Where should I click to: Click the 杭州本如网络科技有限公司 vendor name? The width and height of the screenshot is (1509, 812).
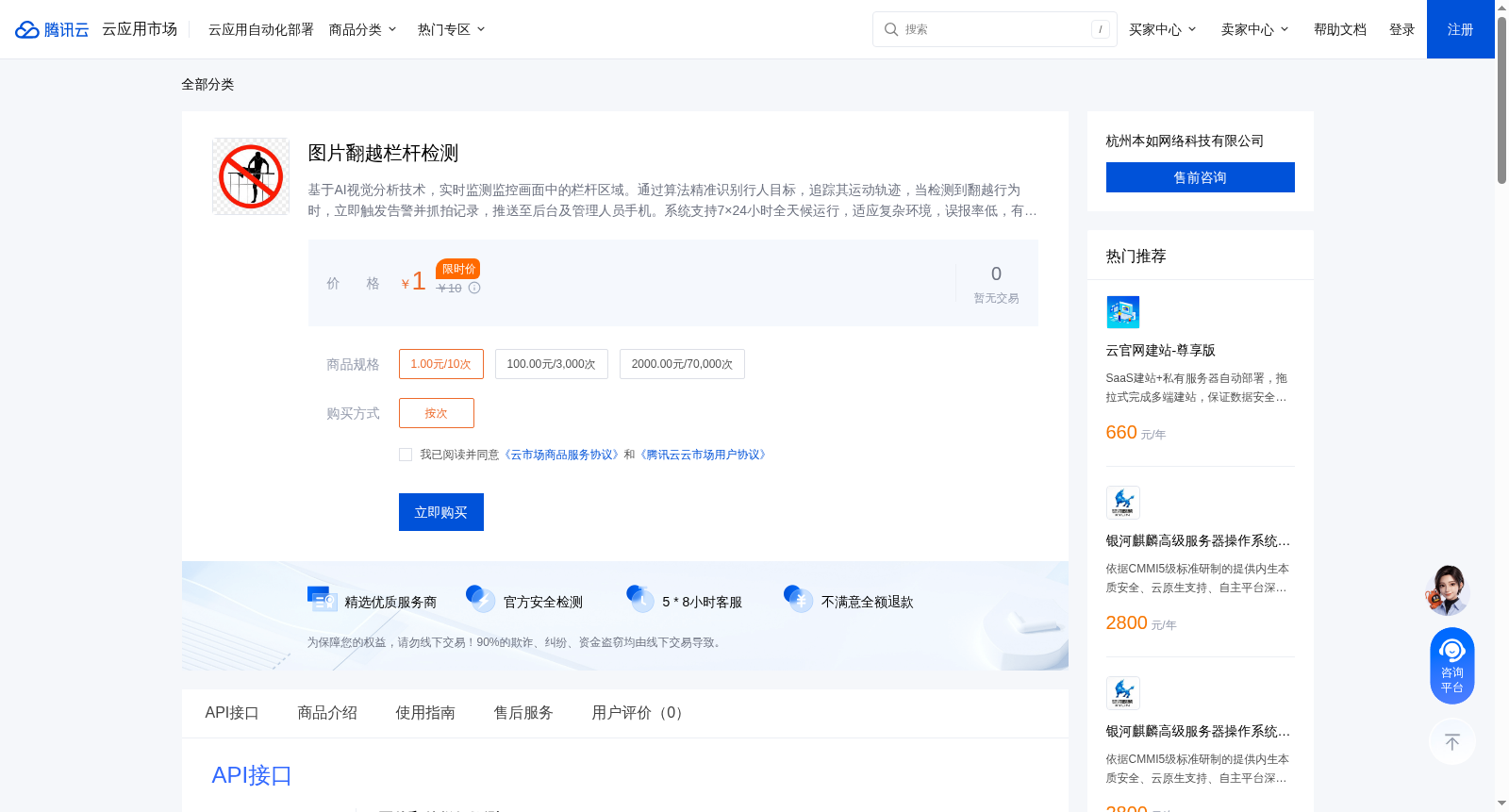click(1185, 141)
